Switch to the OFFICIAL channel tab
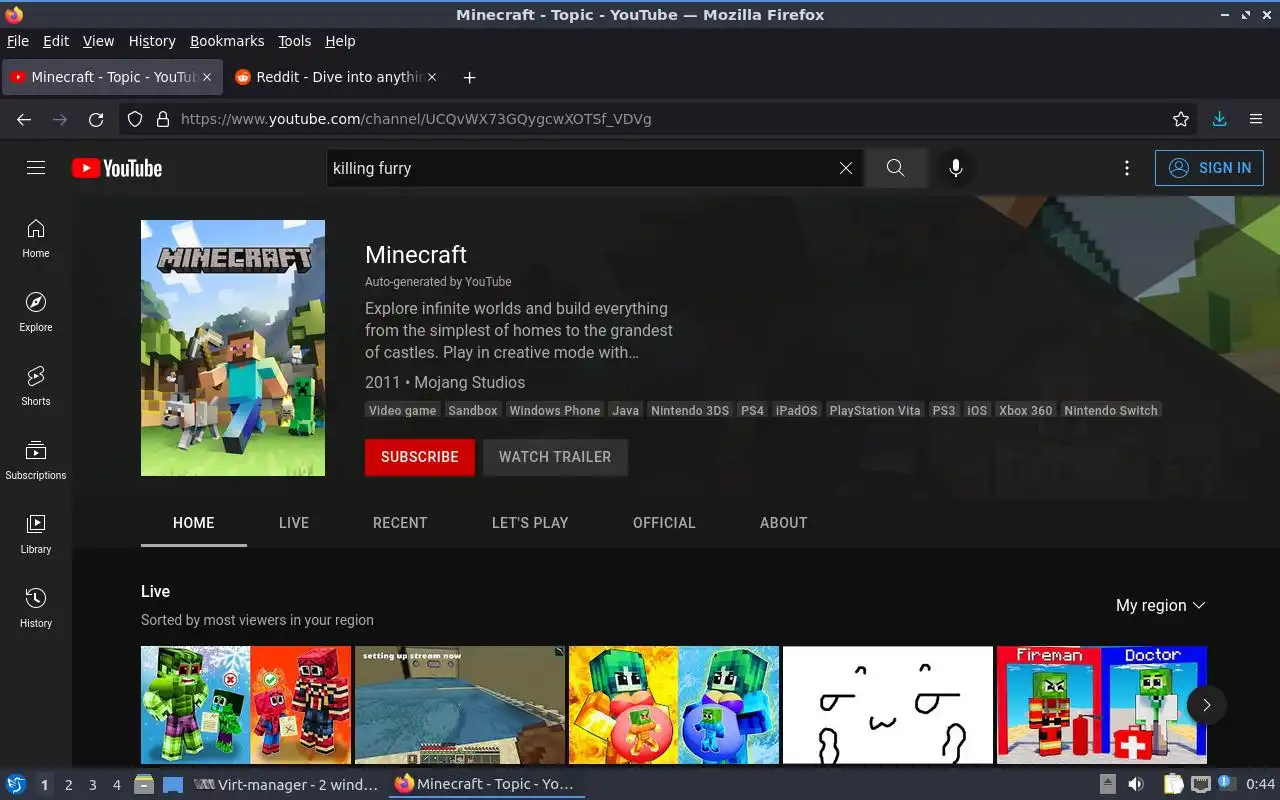Viewport: 1280px width, 800px height. coord(664,523)
